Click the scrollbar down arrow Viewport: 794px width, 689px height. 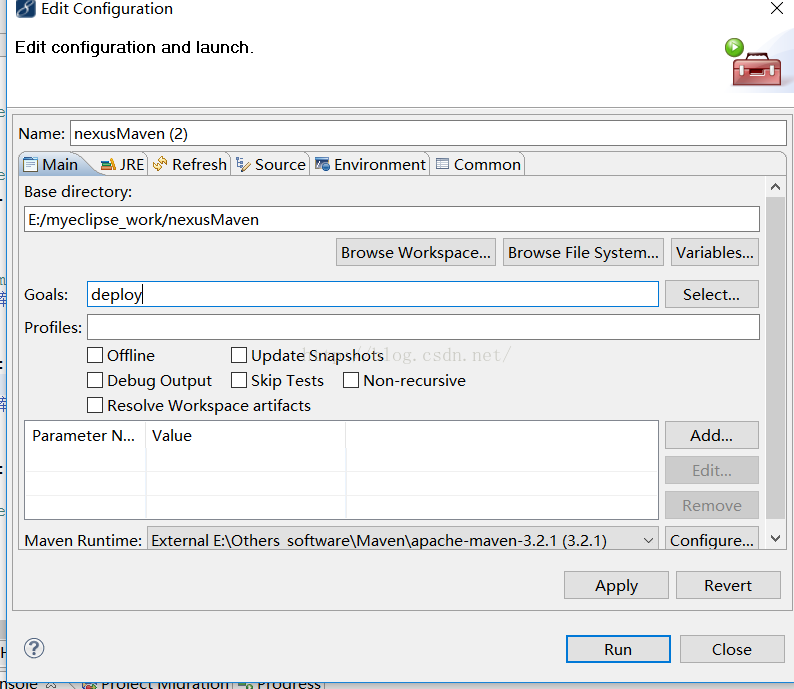[775, 538]
